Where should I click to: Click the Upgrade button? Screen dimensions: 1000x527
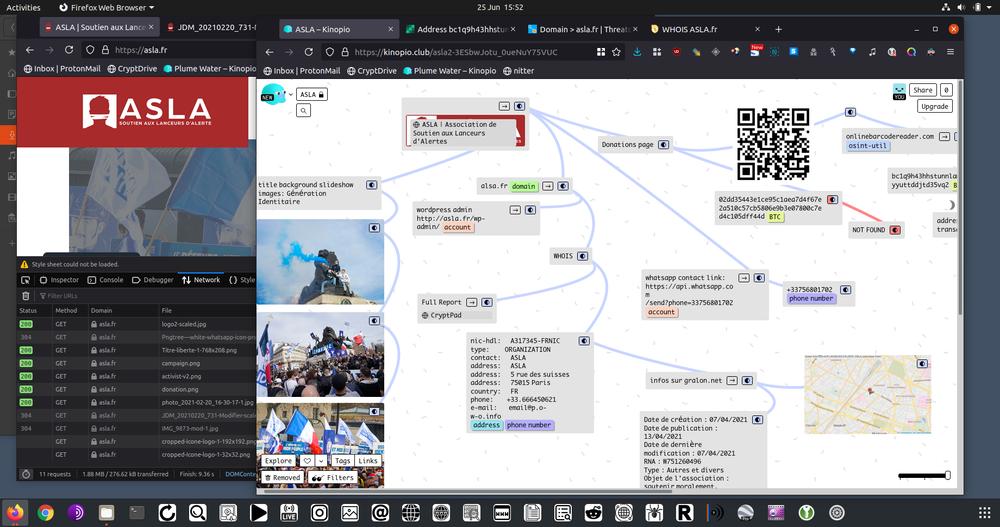tap(934, 106)
